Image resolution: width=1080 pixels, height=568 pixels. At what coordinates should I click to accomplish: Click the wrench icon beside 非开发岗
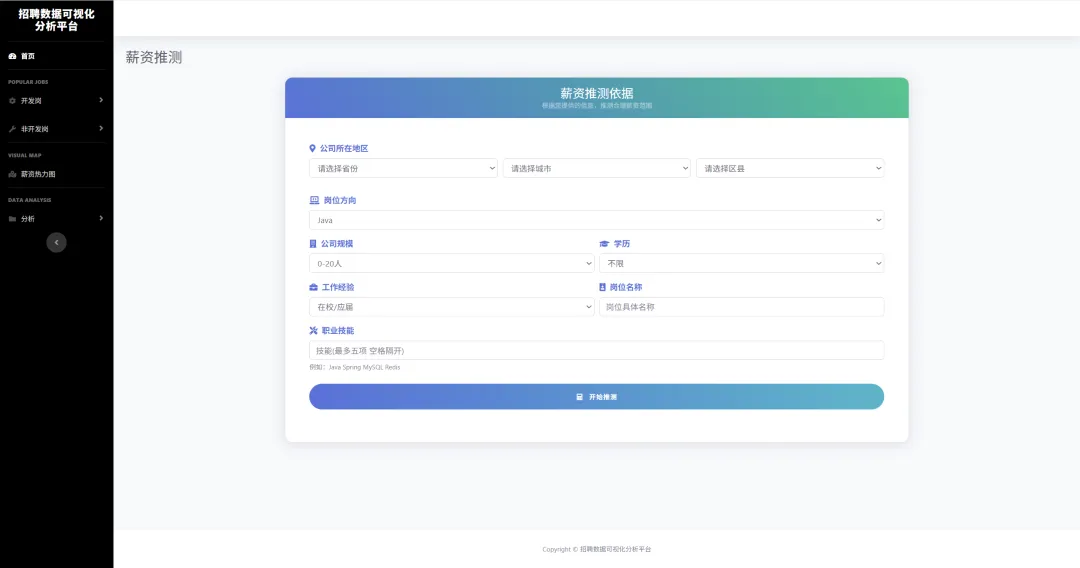pos(12,129)
